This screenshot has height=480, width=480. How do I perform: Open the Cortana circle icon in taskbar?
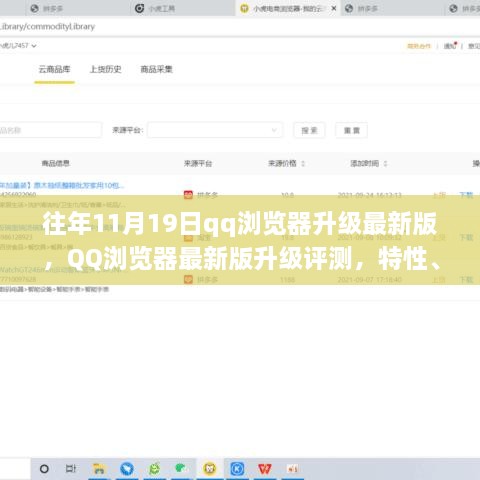coord(44,469)
